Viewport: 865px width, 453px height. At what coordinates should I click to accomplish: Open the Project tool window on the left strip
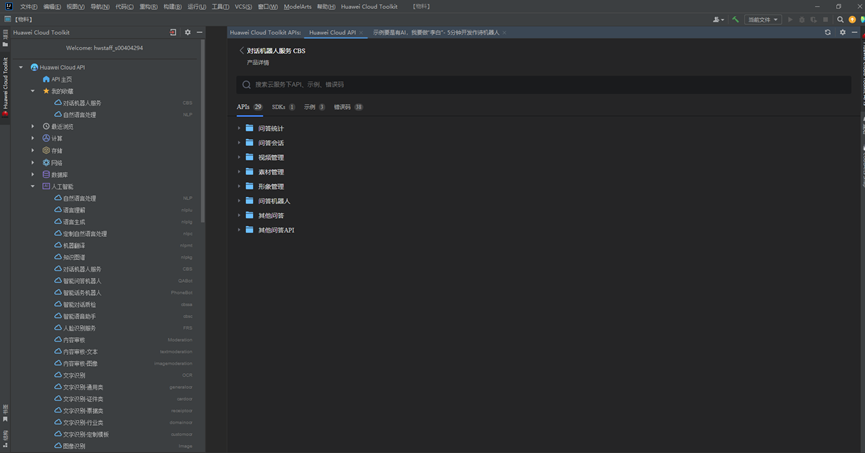coord(5,39)
